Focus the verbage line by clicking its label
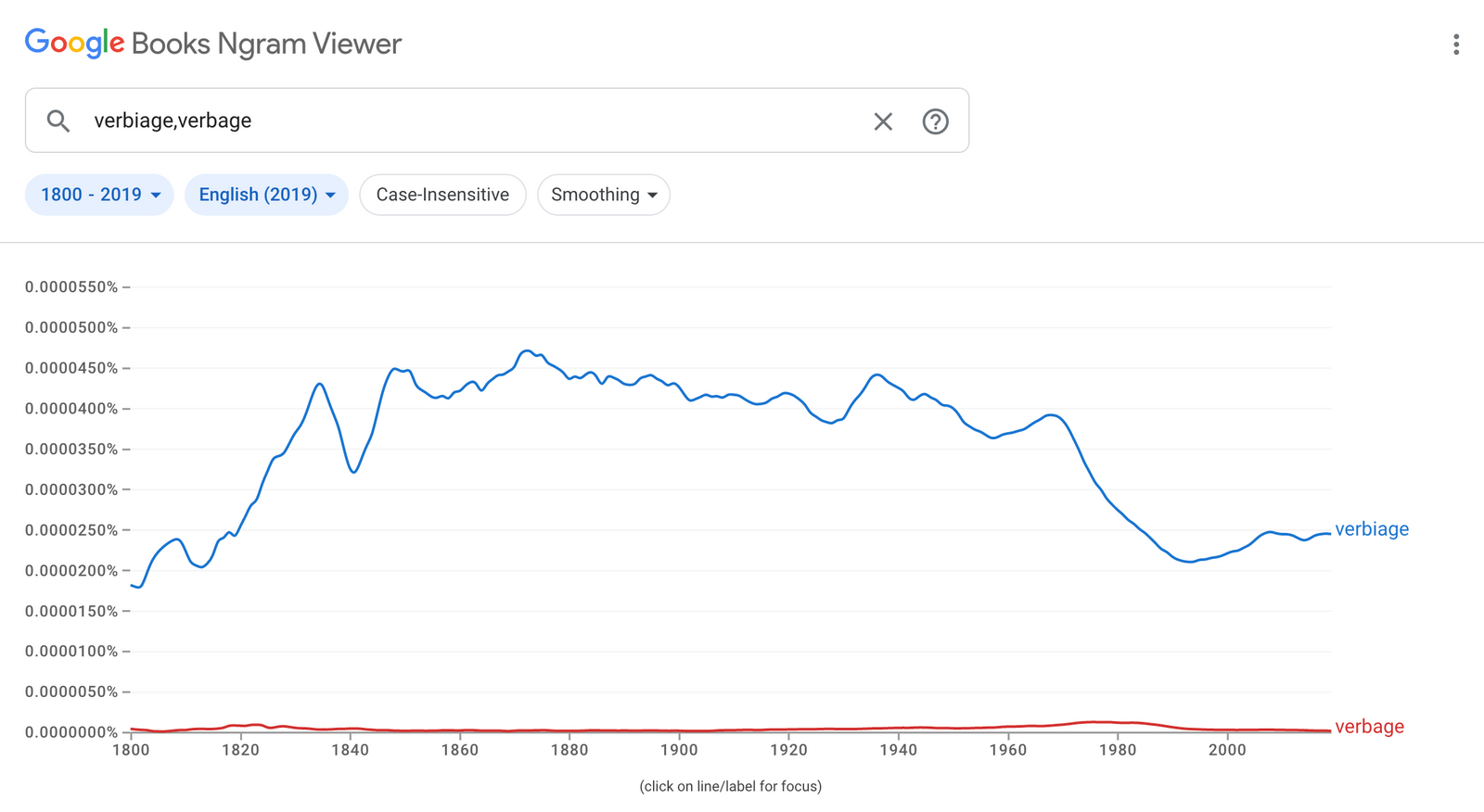The height and width of the screenshot is (812, 1484). point(1368,727)
